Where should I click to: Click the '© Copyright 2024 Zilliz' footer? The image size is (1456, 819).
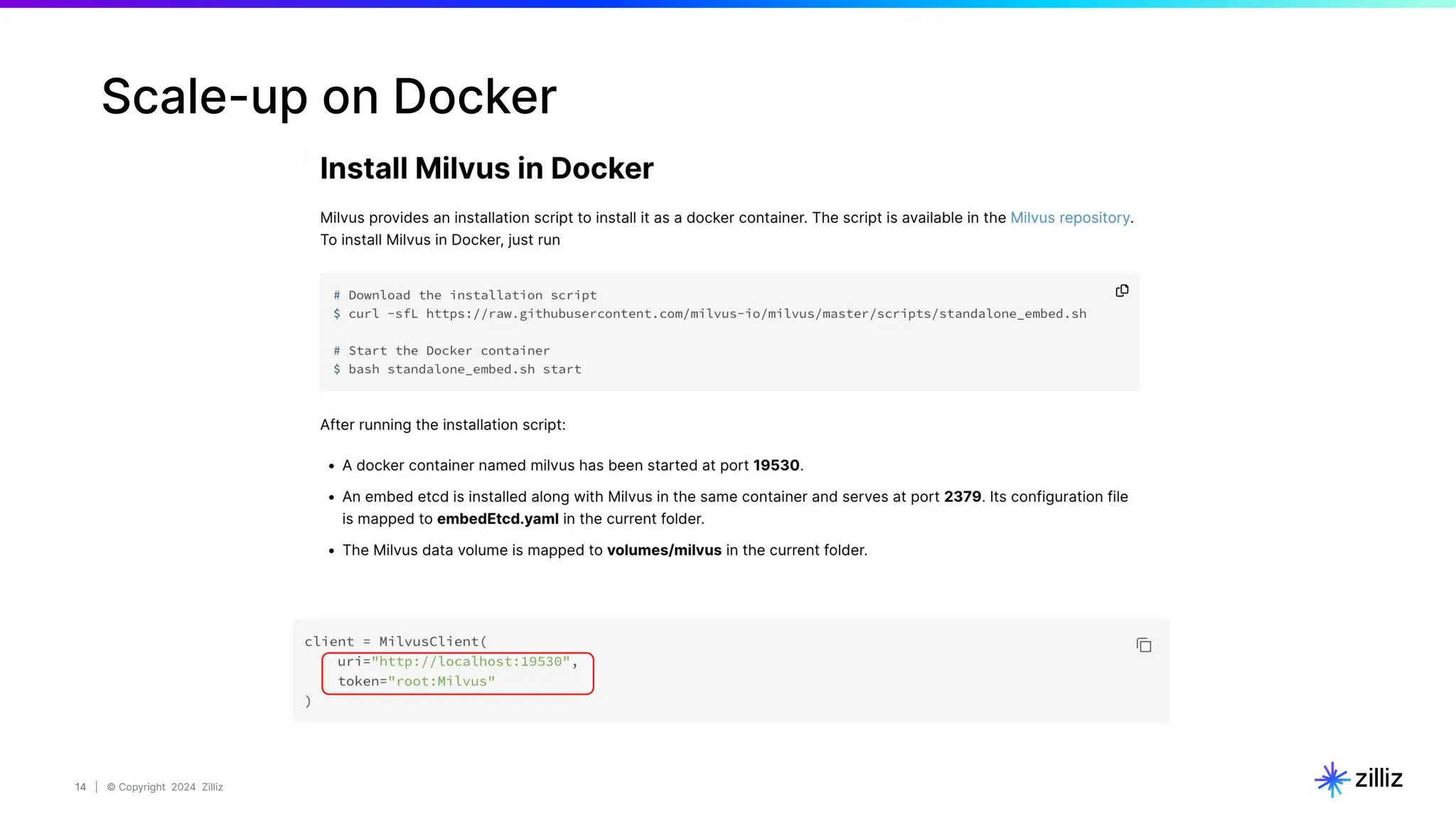[x=165, y=787]
